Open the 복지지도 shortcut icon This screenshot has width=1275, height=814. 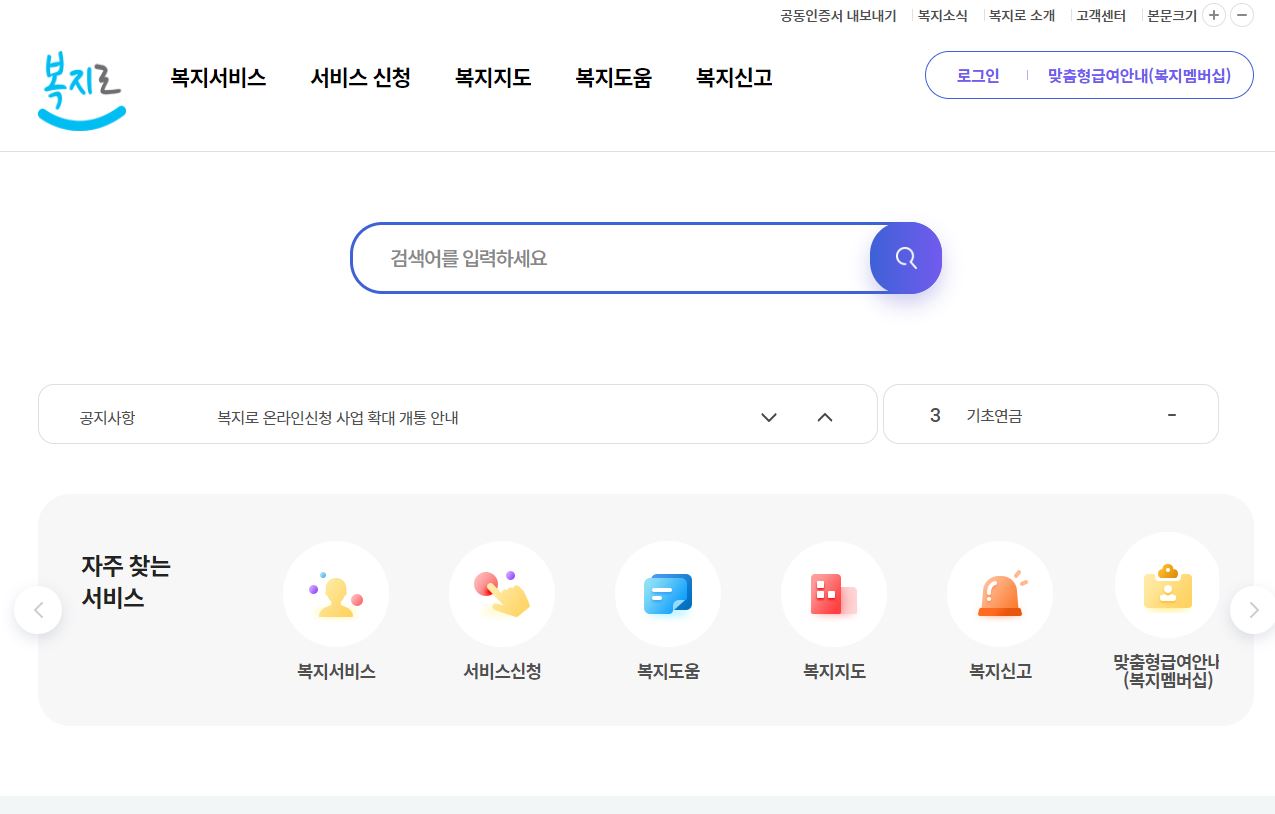click(x=834, y=594)
